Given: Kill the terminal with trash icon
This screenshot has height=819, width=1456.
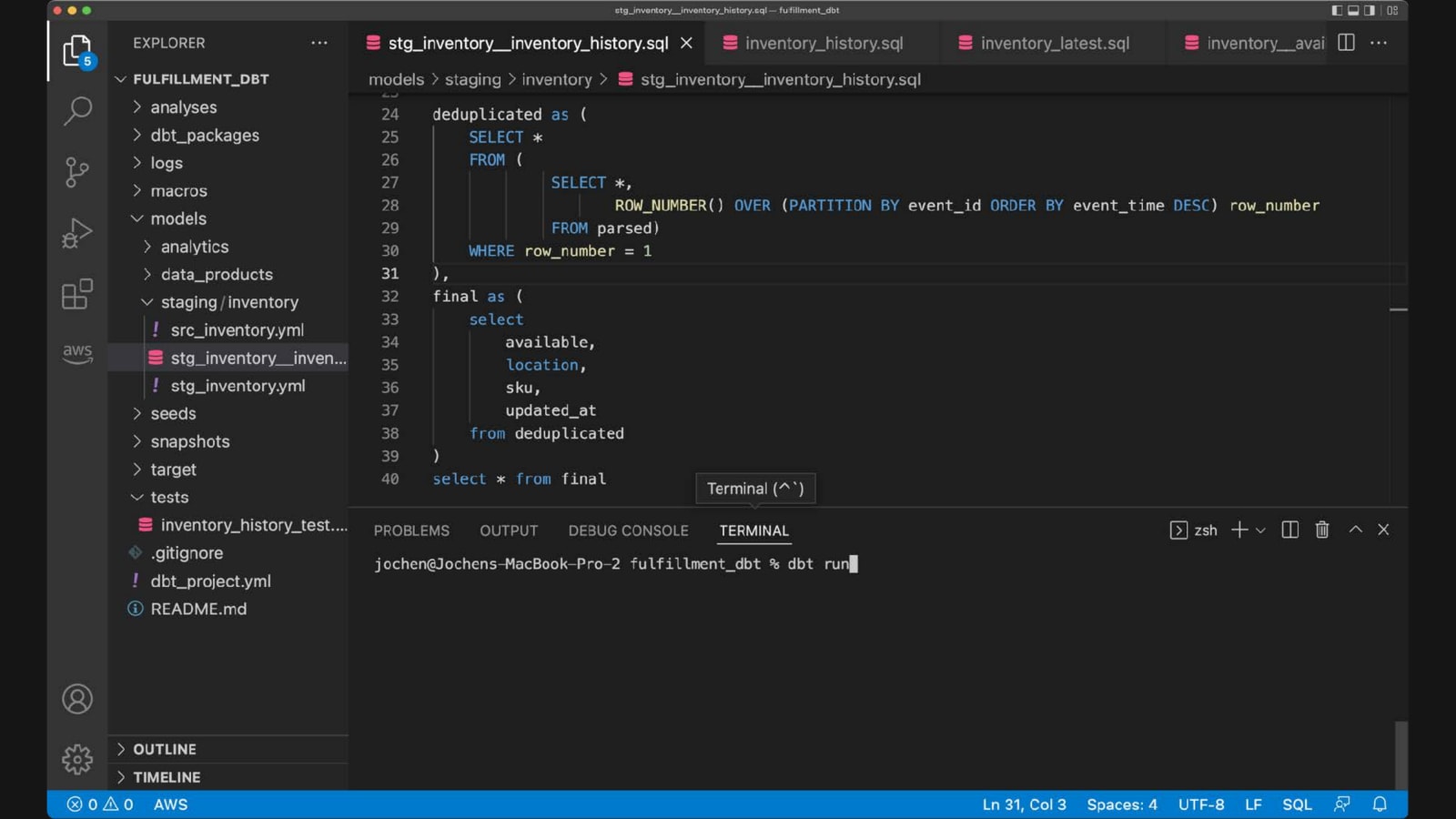Looking at the screenshot, I should point(1322,530).
